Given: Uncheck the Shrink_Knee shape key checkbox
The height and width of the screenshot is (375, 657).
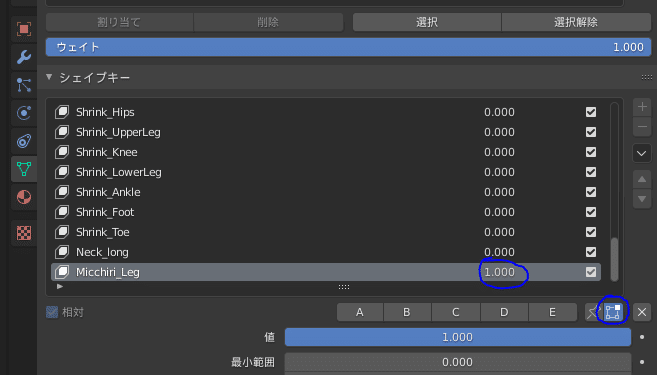Looking at the screenshot, I should [591, 152].
